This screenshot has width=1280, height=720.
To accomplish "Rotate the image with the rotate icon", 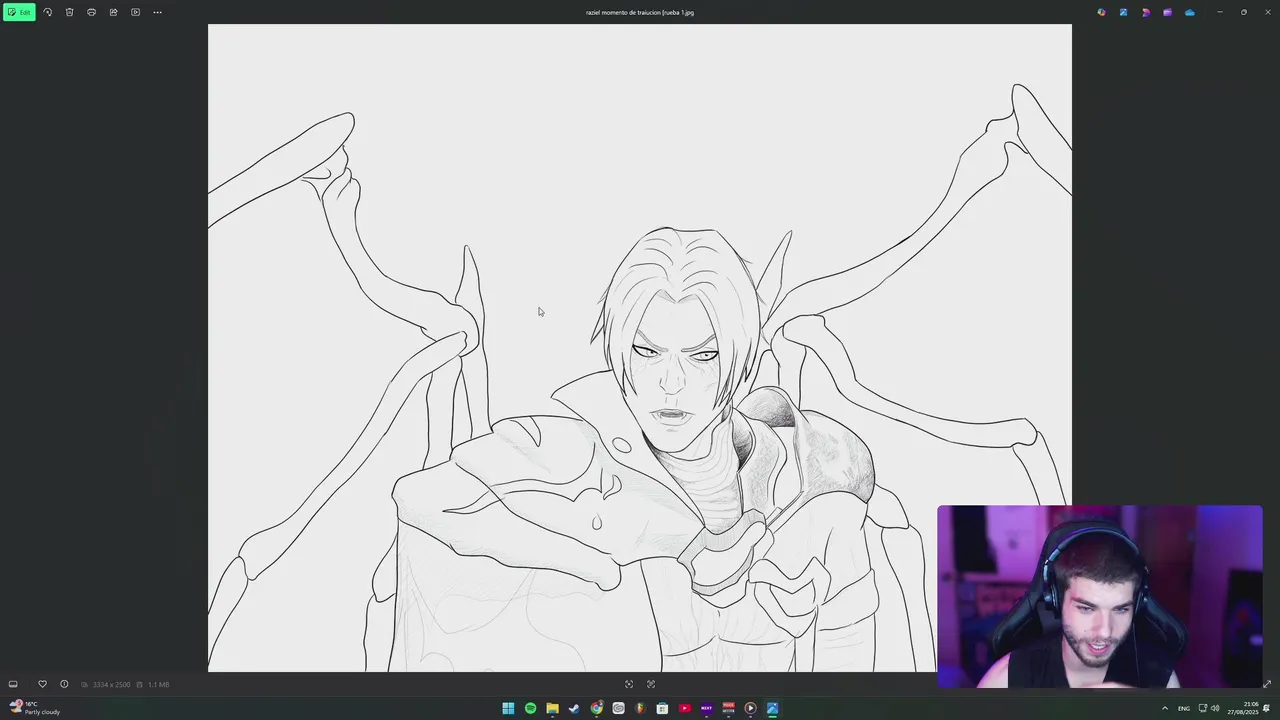I will 47,12.
